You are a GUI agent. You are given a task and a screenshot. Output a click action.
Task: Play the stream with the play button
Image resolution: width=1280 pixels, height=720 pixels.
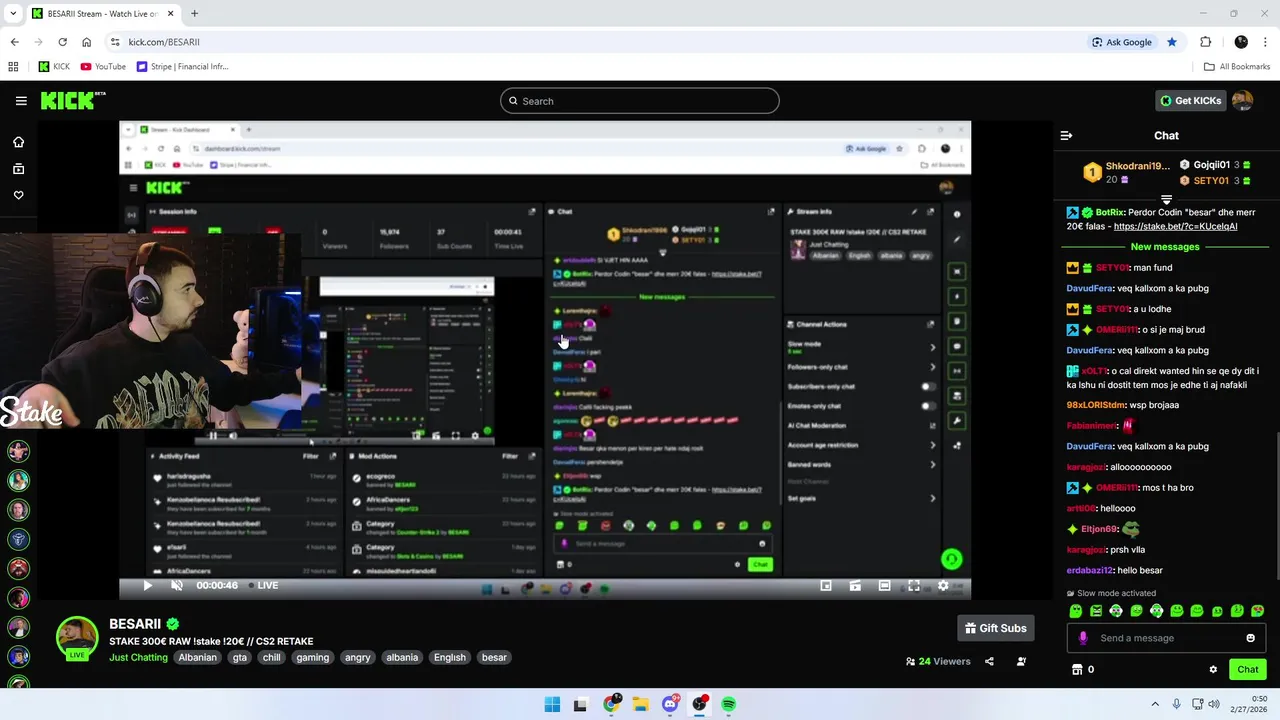(x=147, y=585)
